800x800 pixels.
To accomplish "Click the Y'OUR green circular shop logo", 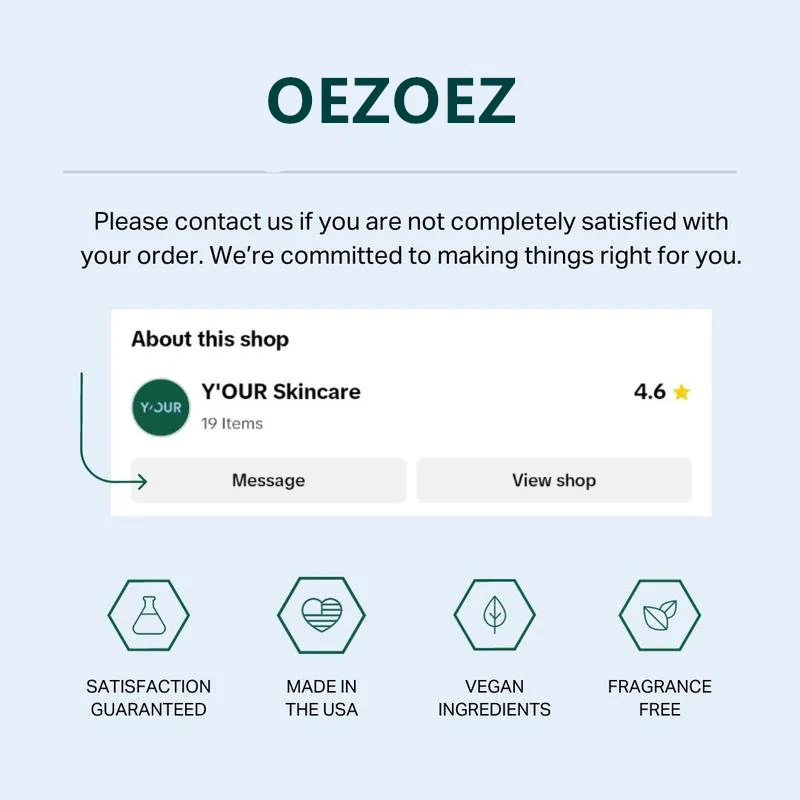I will (x=160, y=407).
